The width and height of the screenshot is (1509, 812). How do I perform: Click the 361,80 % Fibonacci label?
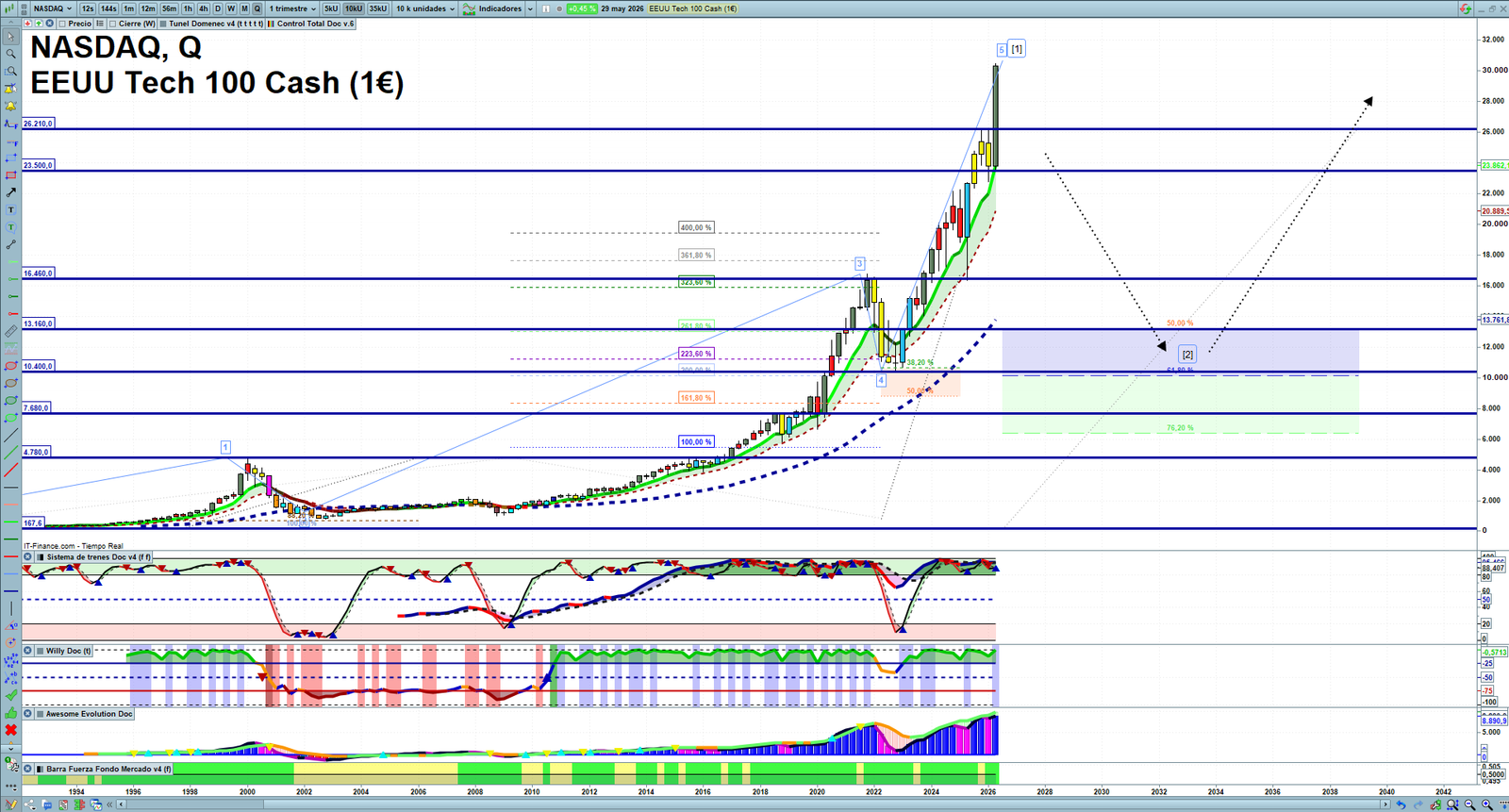tap(696, 255)
